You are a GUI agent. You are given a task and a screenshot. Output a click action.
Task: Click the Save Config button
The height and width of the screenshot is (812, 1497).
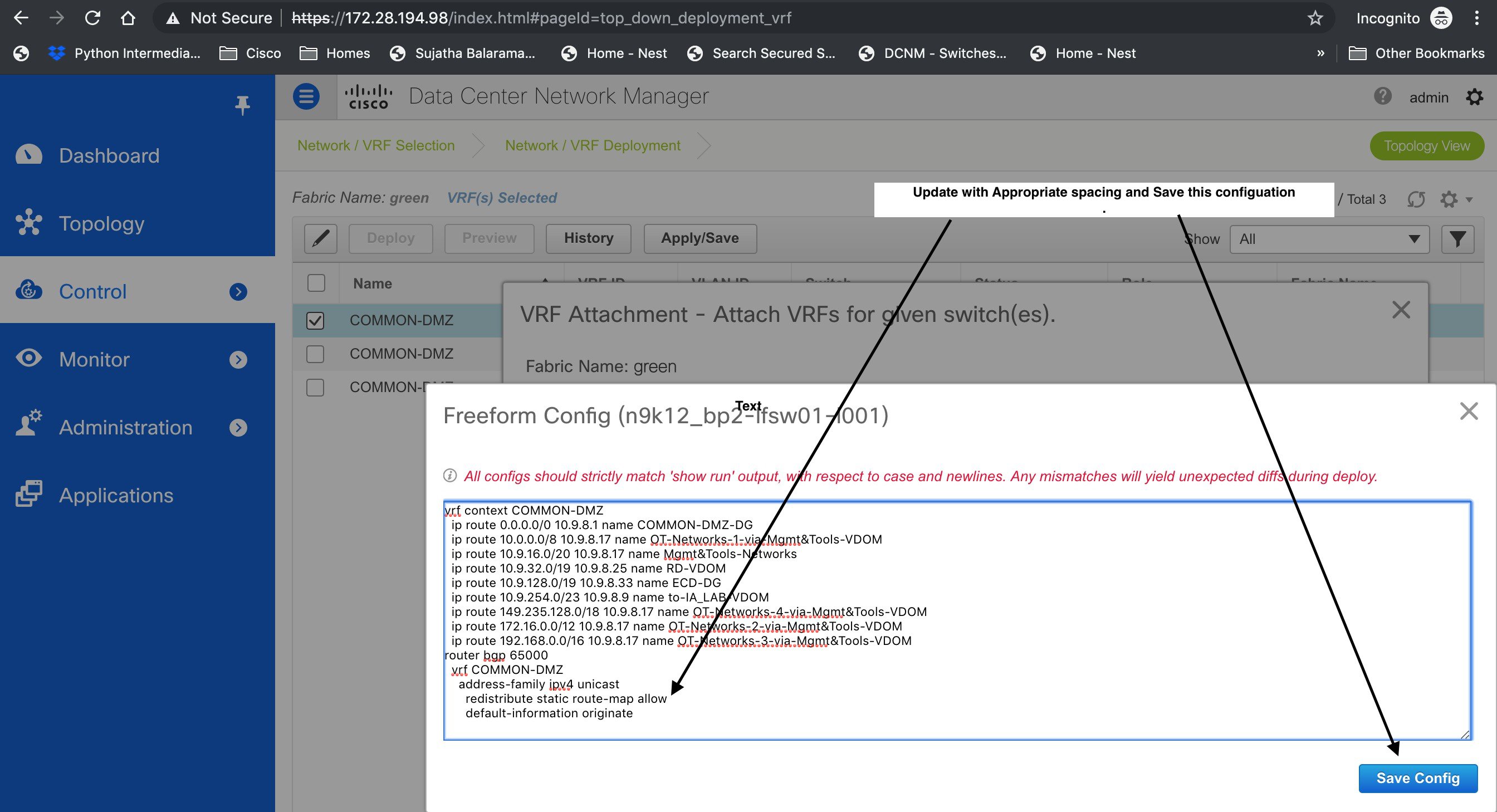click(1418, 778)
